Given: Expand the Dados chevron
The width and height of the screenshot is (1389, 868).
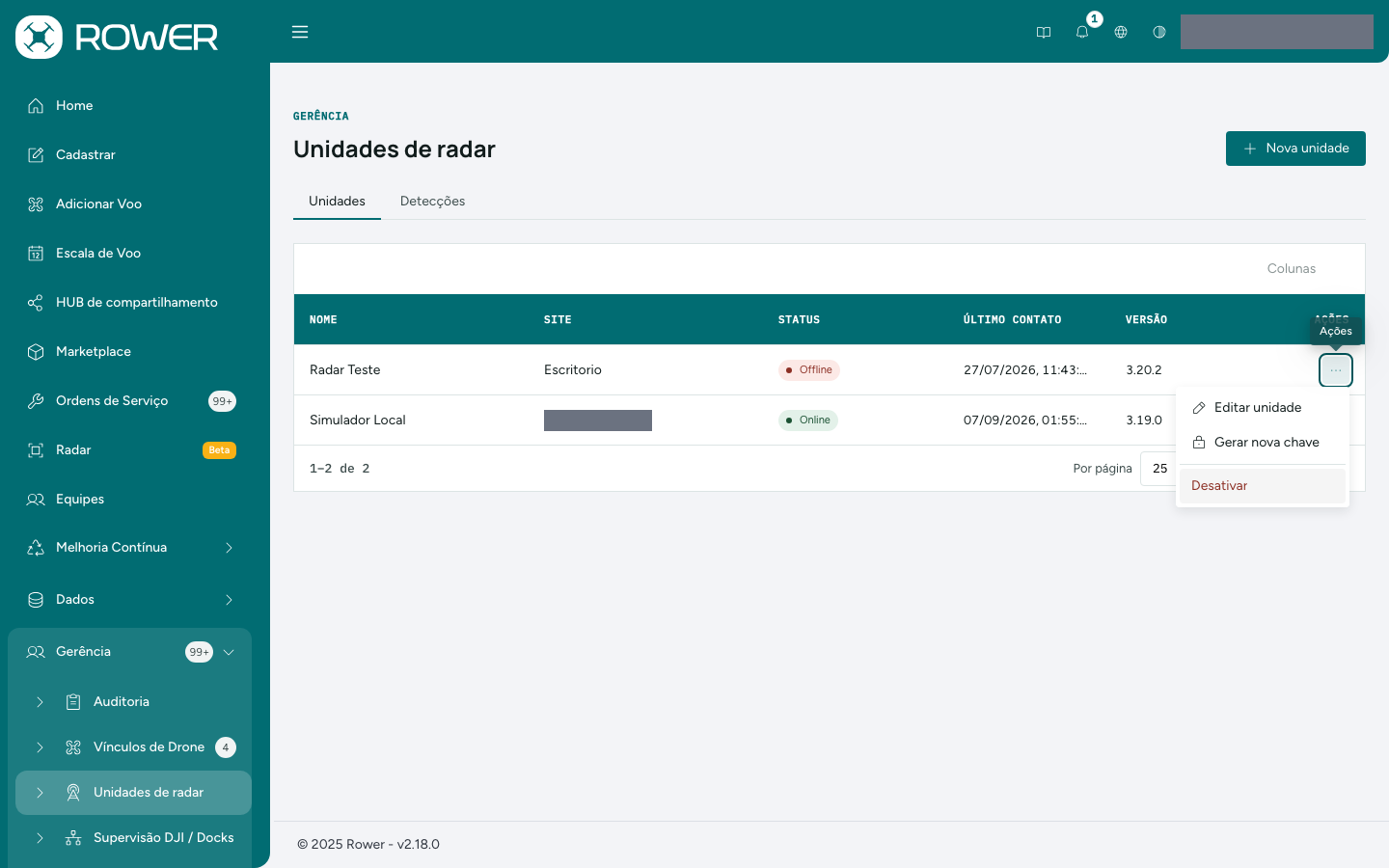Looking at the screenshot, I should [x=229, y=600].
